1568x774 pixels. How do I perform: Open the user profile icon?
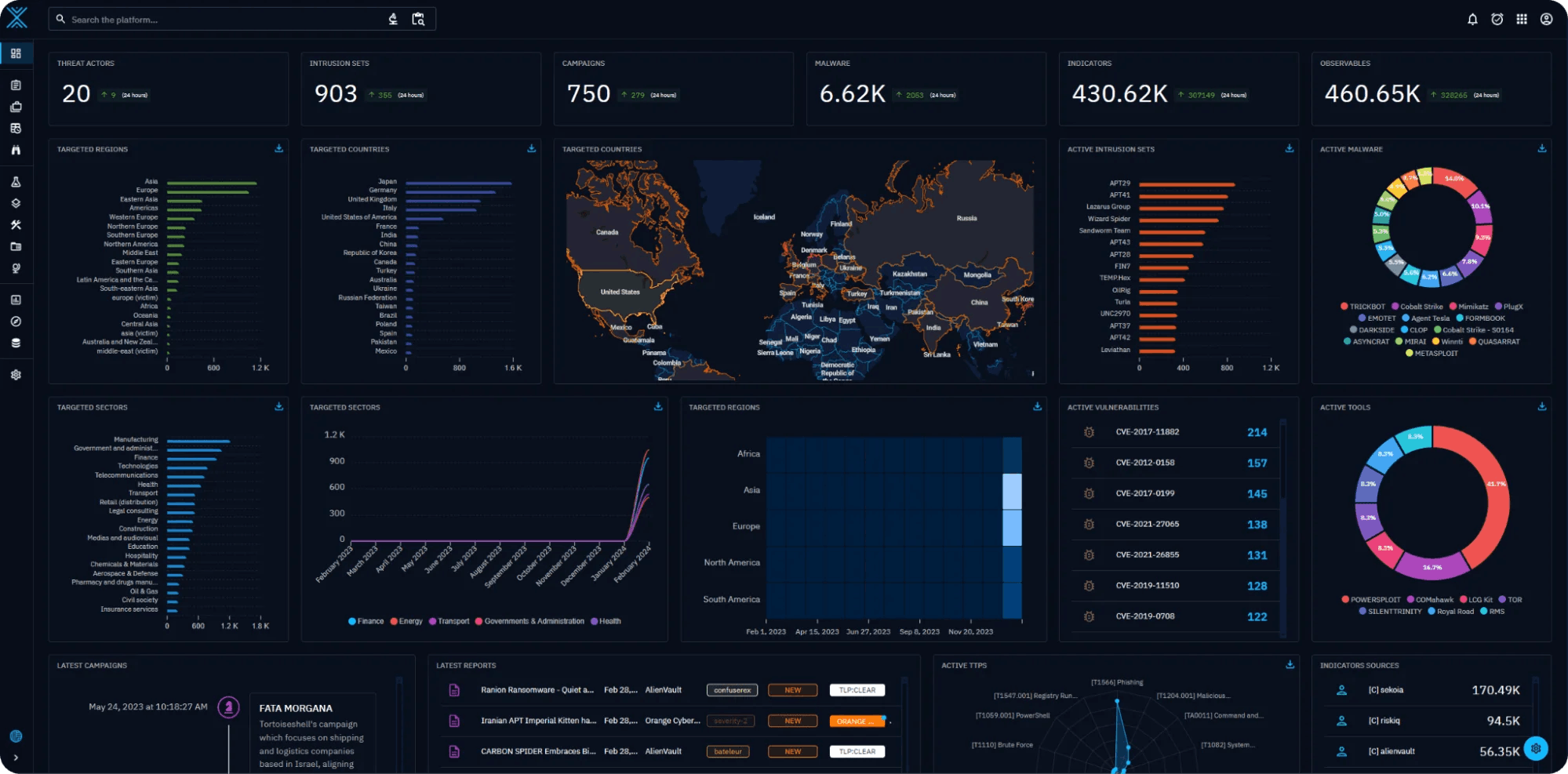point(1546,19)
